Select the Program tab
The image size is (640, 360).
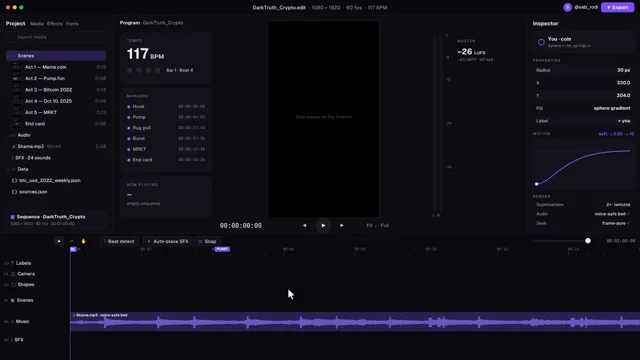130,23
